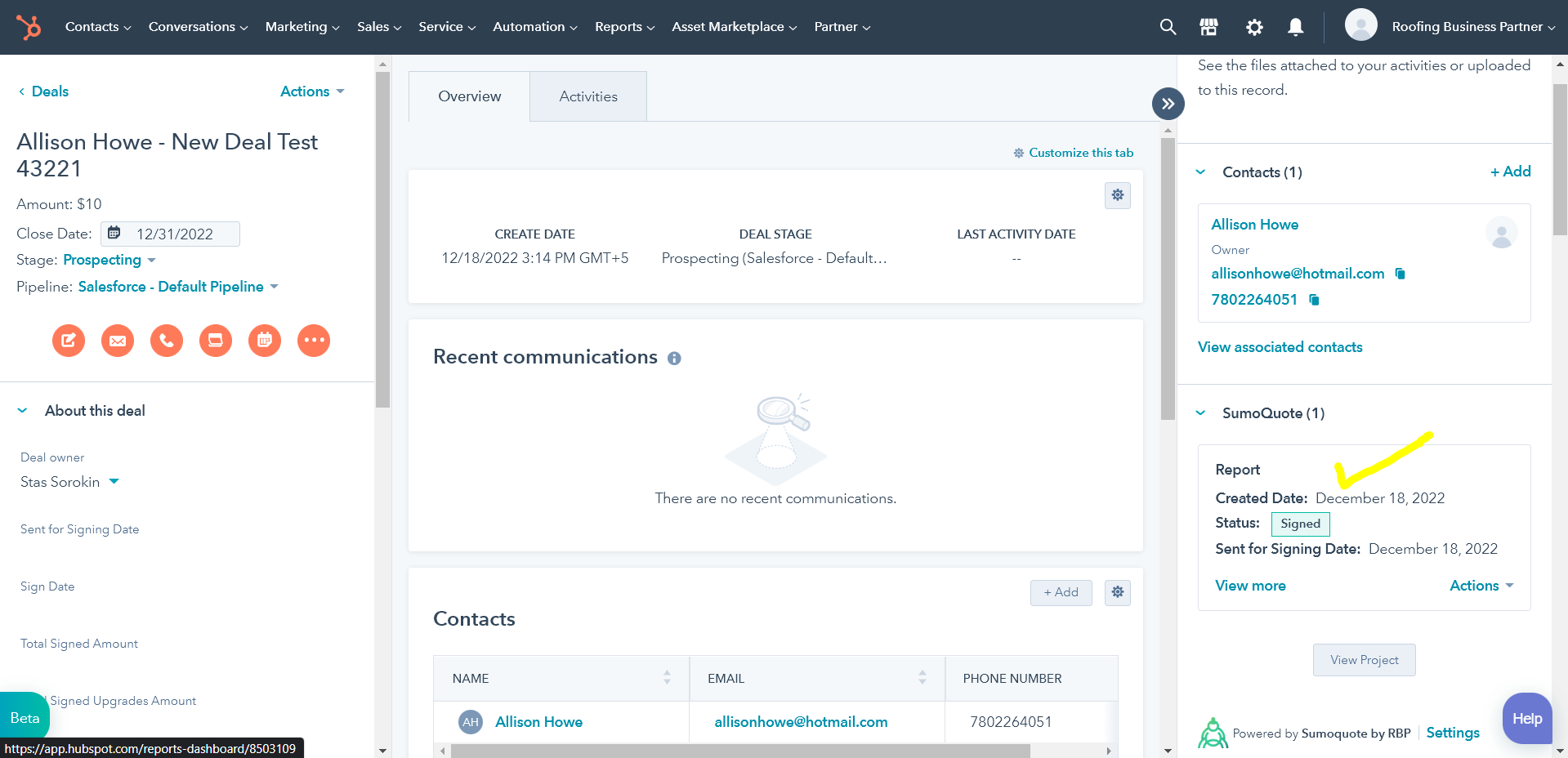Collapse the SumoQuote (1) section
Viewport: 1568px width, 758px height.
point(1200,413)
